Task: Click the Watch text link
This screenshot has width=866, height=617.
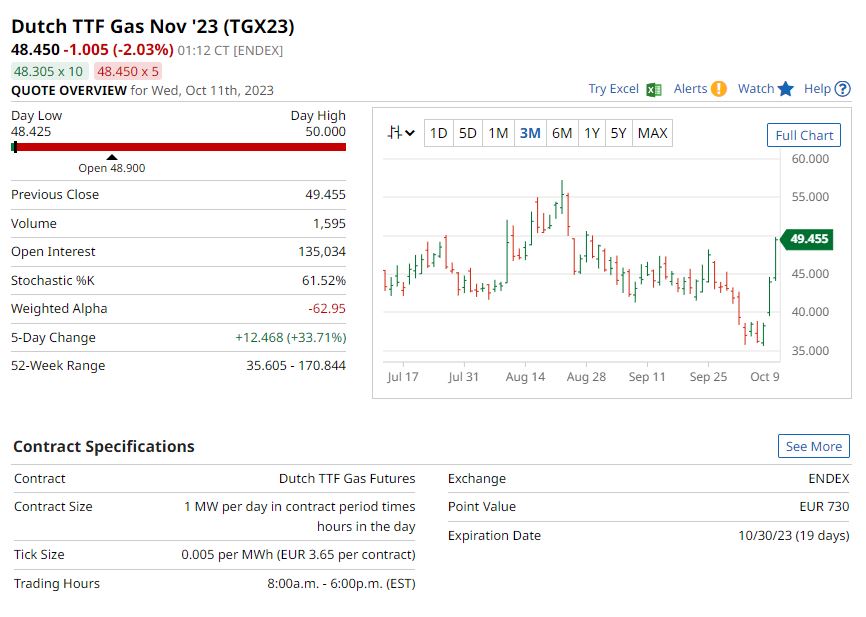Action: coord(755,89)
